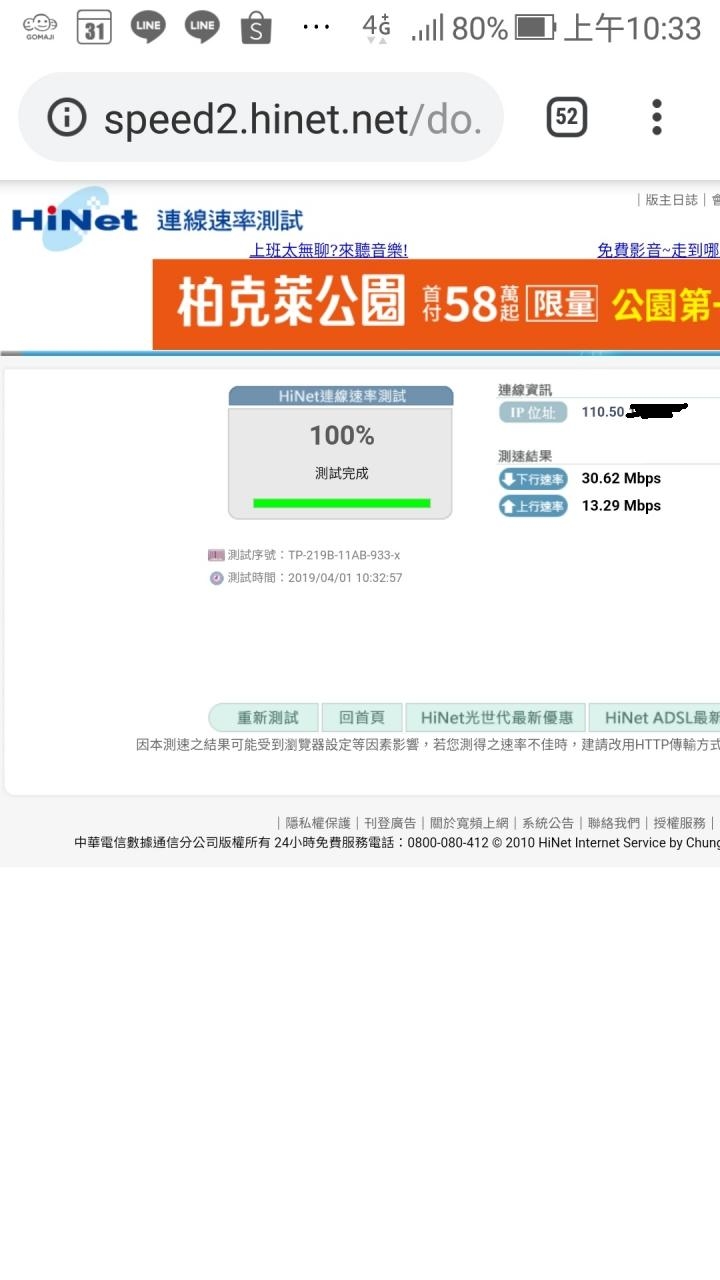Image resolution: width=720 pixels, height=1280 pixels.
Task: Click the test time clock icon
Action: [216, 578]
